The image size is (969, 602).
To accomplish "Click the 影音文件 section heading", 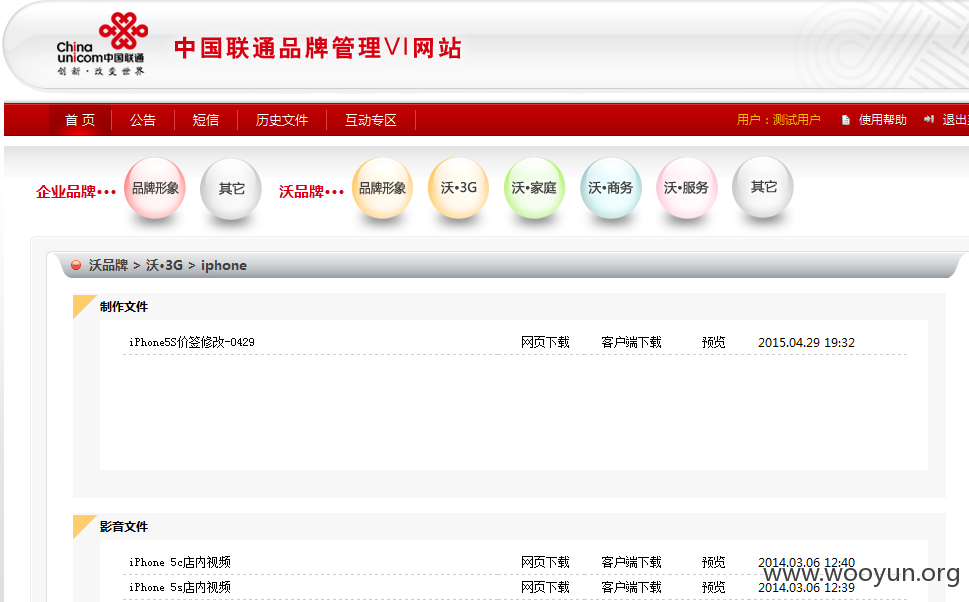I will tap(124, 527).
